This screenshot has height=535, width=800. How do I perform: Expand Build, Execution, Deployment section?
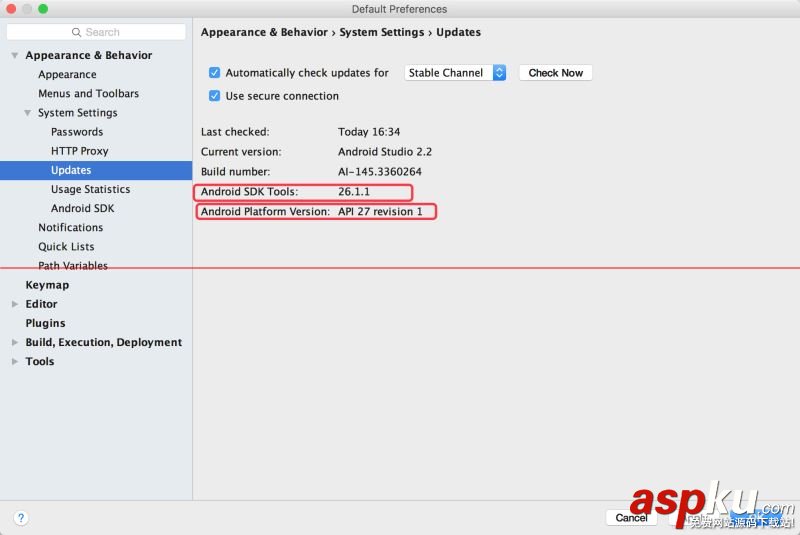click(15, 342)
